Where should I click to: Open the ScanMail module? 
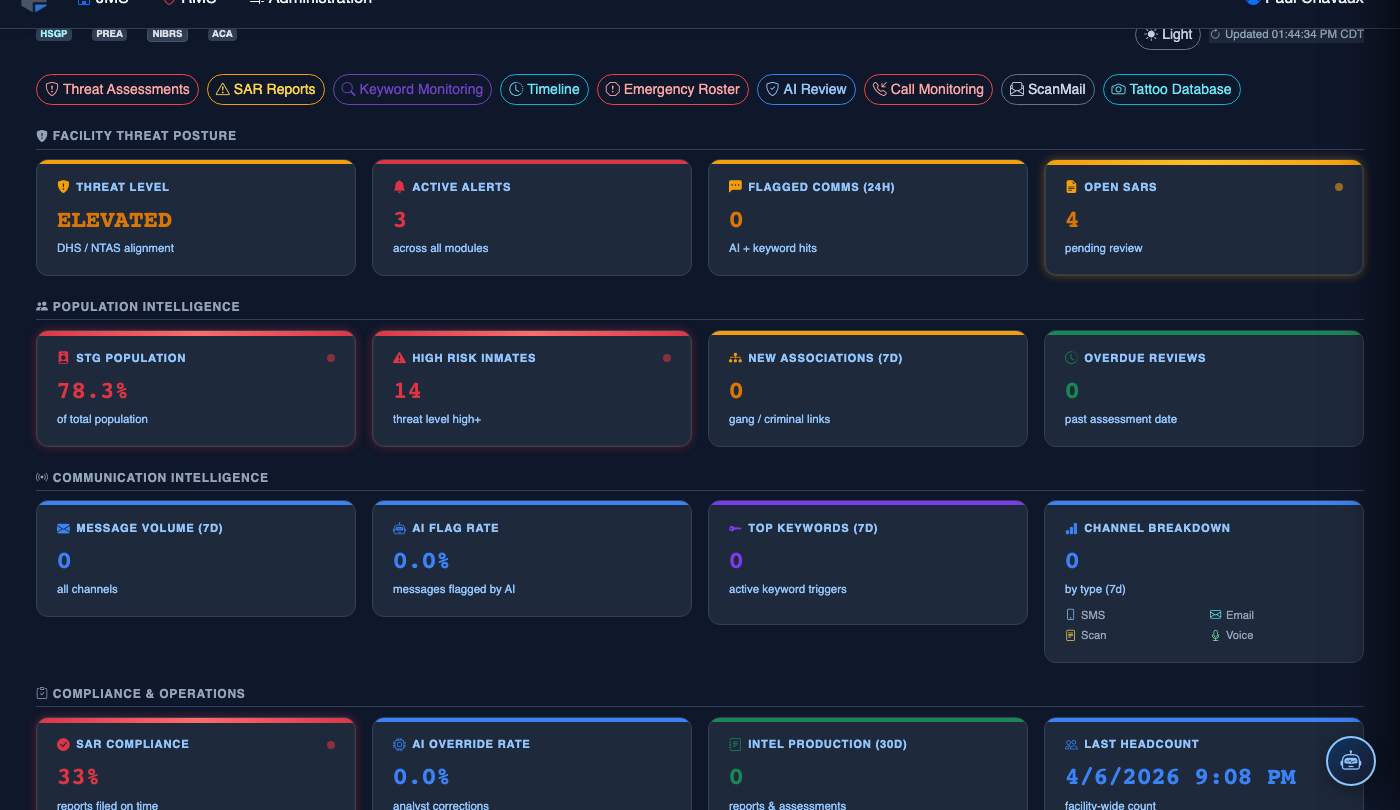pyautogui.click(x=1048, y=89)
